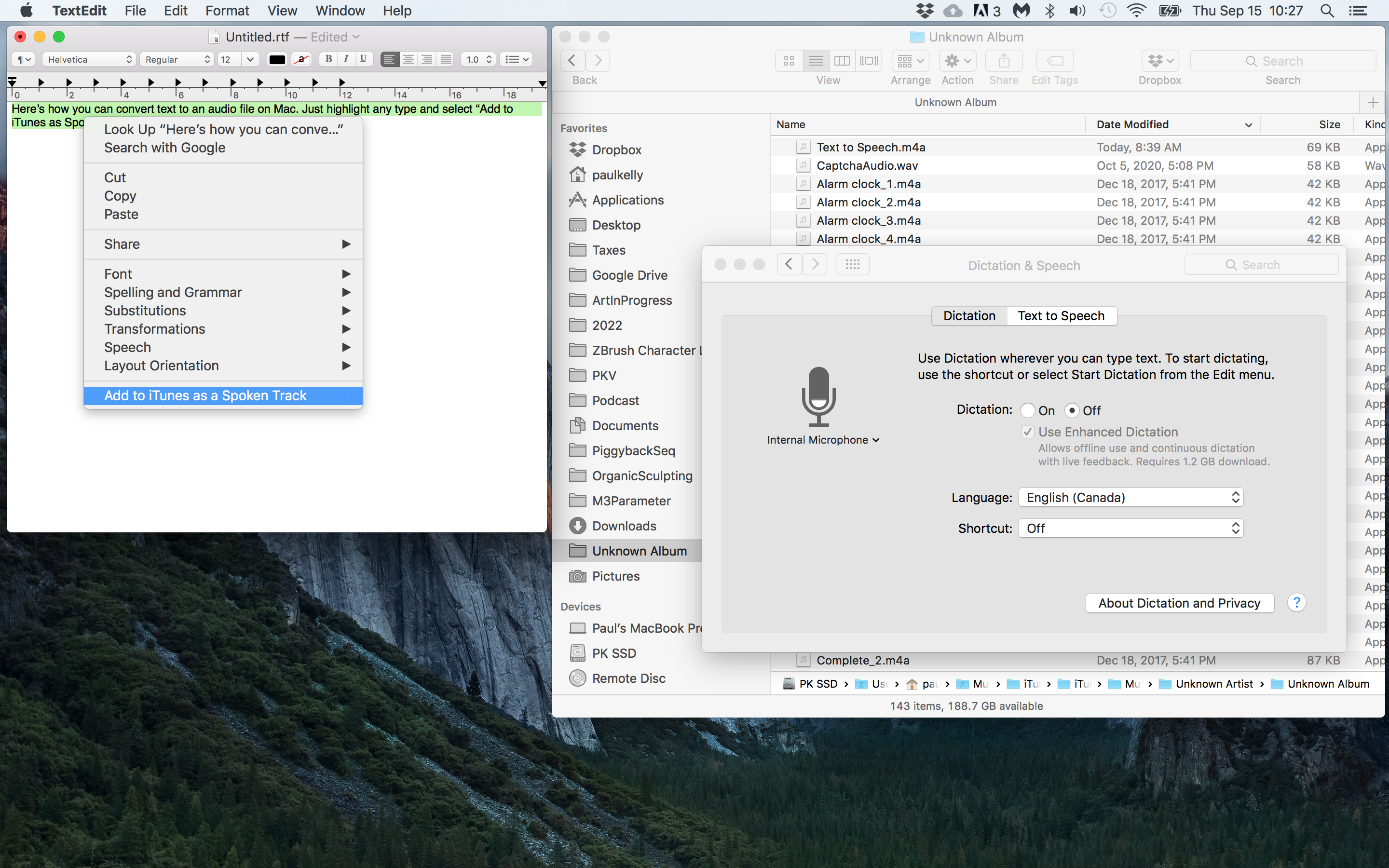This screenshot has height=868, width=1389.
Task: Click the Italic formatting icon
Action: pyautogui.click(x=346, y=60)
